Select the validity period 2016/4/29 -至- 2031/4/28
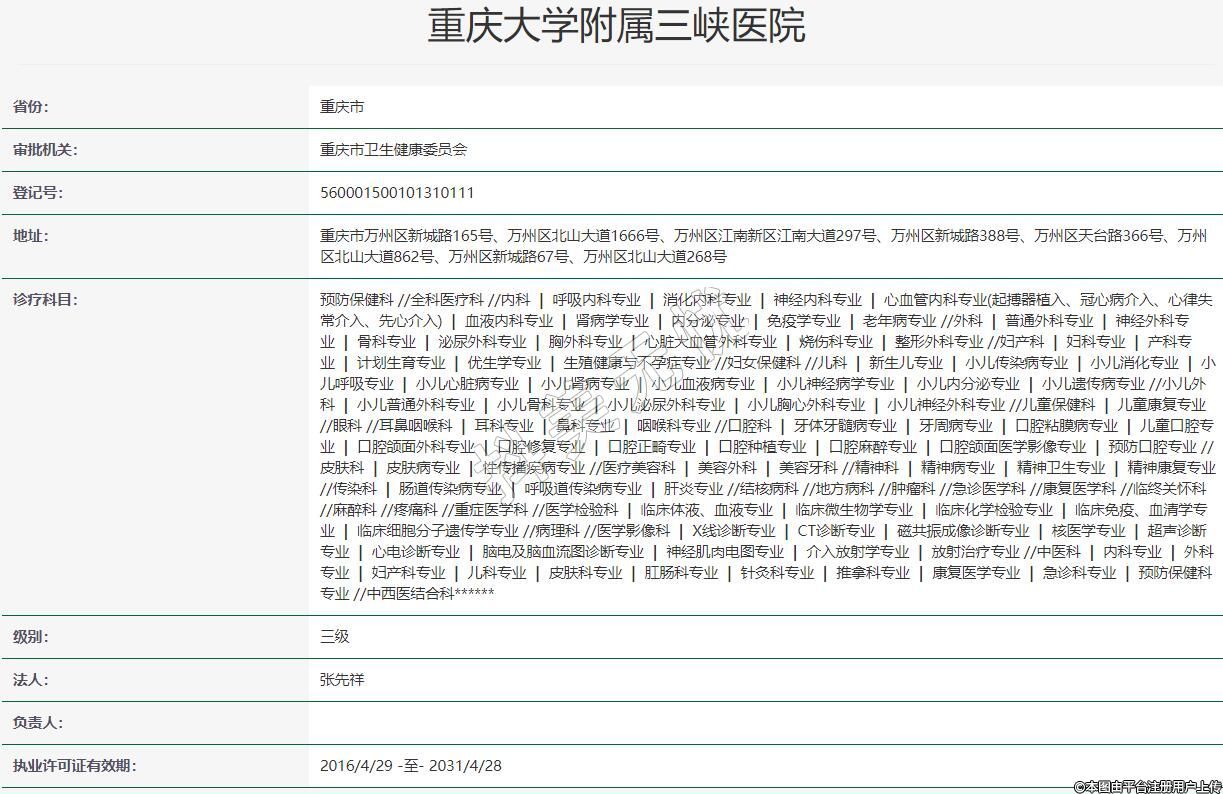This screenshot has height=794, width=1223. [x=411, y=766]
